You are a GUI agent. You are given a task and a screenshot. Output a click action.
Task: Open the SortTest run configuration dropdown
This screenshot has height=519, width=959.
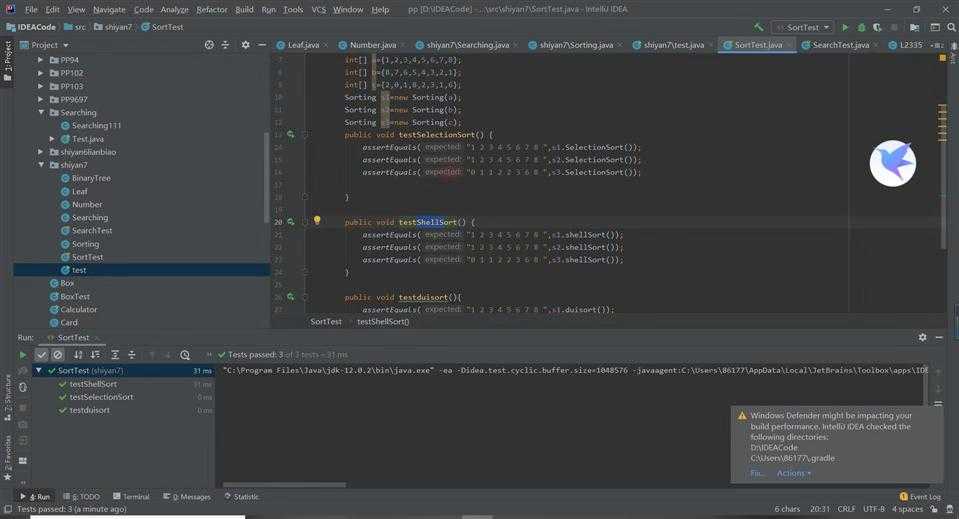click(802, 27)
